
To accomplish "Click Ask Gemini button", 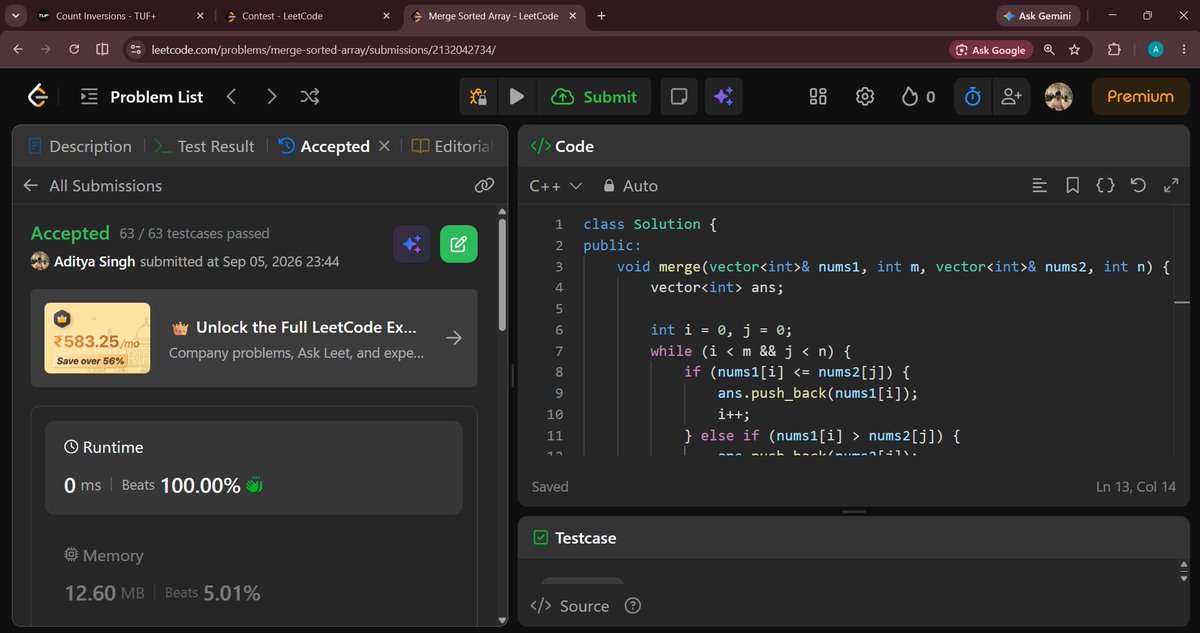I will pyautogui.click(x=1037, y=16).
